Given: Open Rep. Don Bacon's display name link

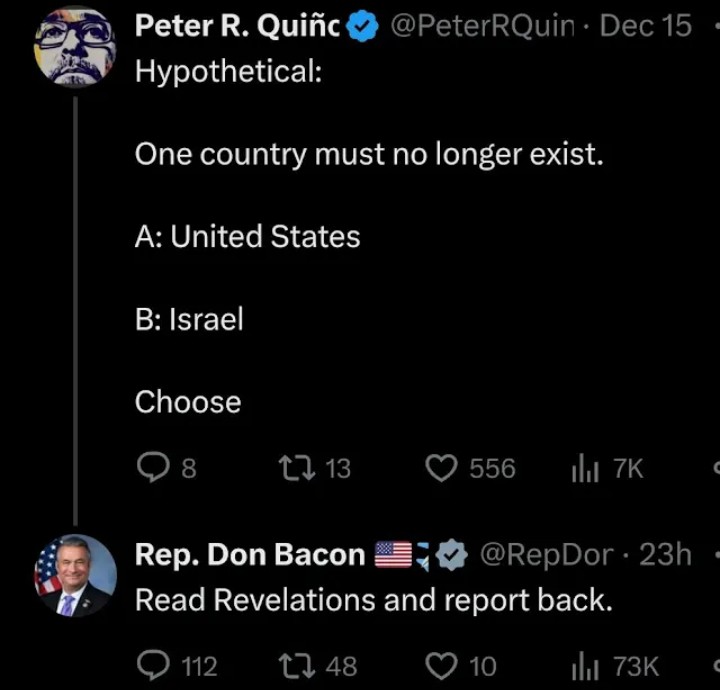Looking at the screenshot, I should point(250,554).
